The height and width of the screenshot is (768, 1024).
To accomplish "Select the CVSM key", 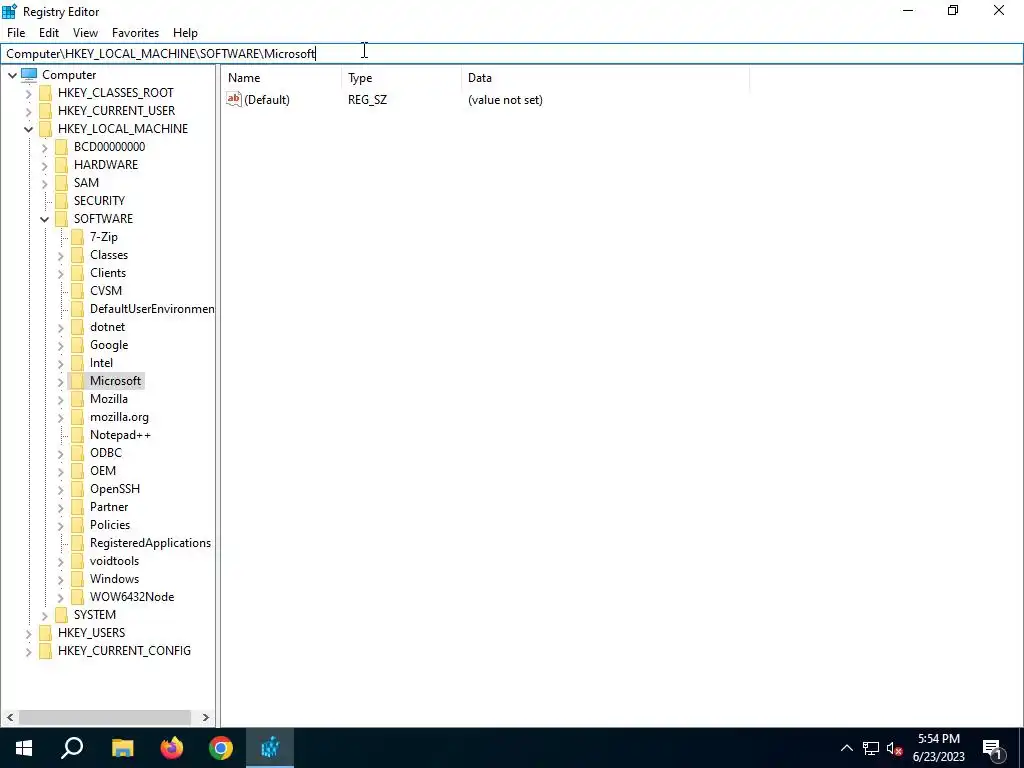I will 106,291.
